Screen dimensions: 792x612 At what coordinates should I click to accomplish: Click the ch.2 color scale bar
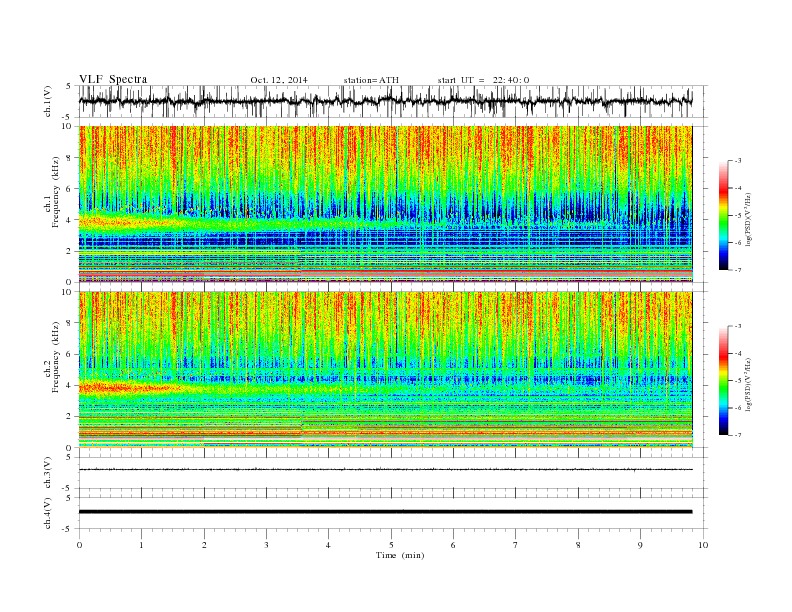pyautogui.click(x=723, y=380)
